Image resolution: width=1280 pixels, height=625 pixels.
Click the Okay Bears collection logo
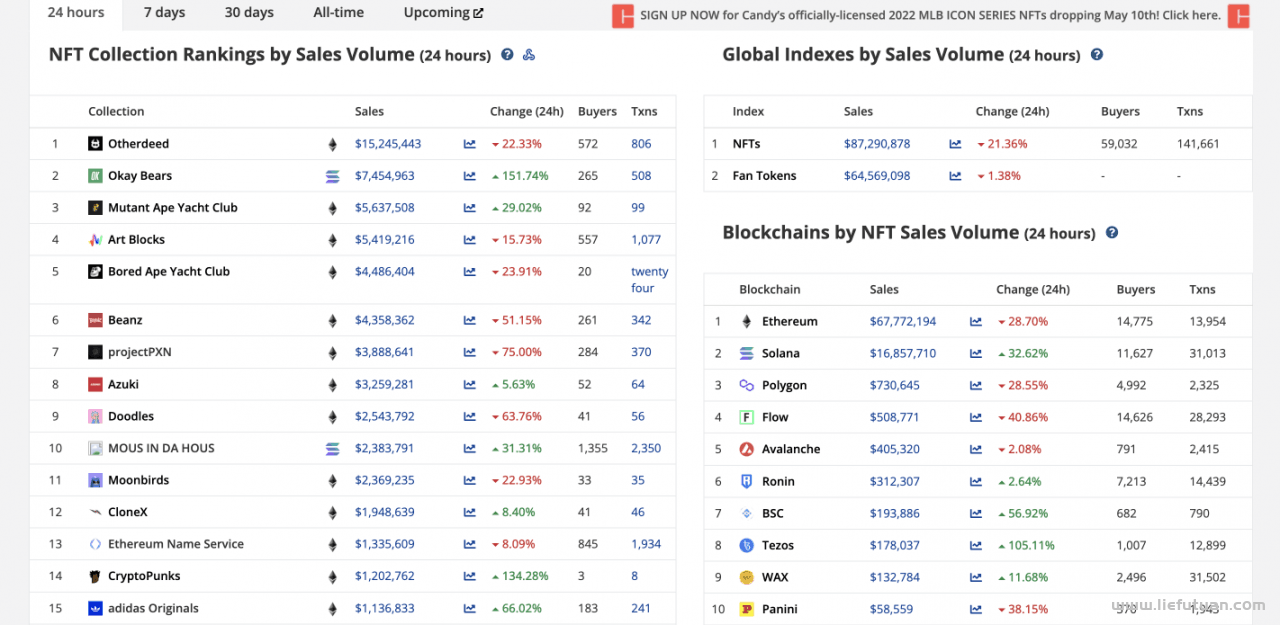[95, 176]
